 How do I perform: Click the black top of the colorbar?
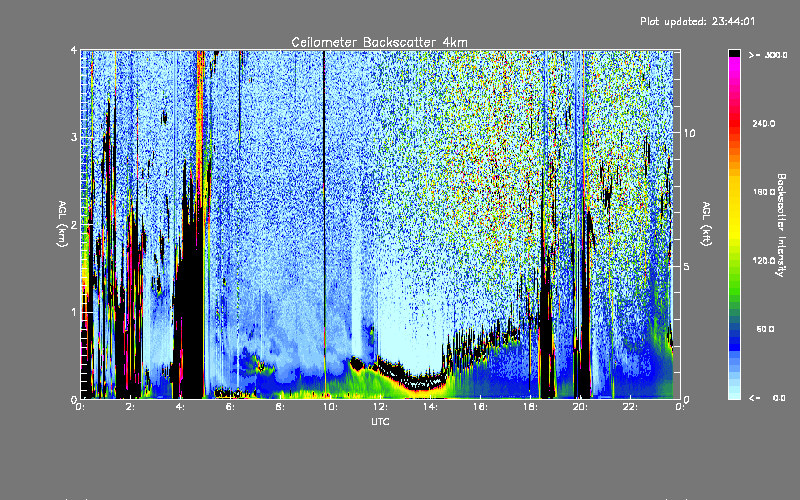tap(734, 53)
